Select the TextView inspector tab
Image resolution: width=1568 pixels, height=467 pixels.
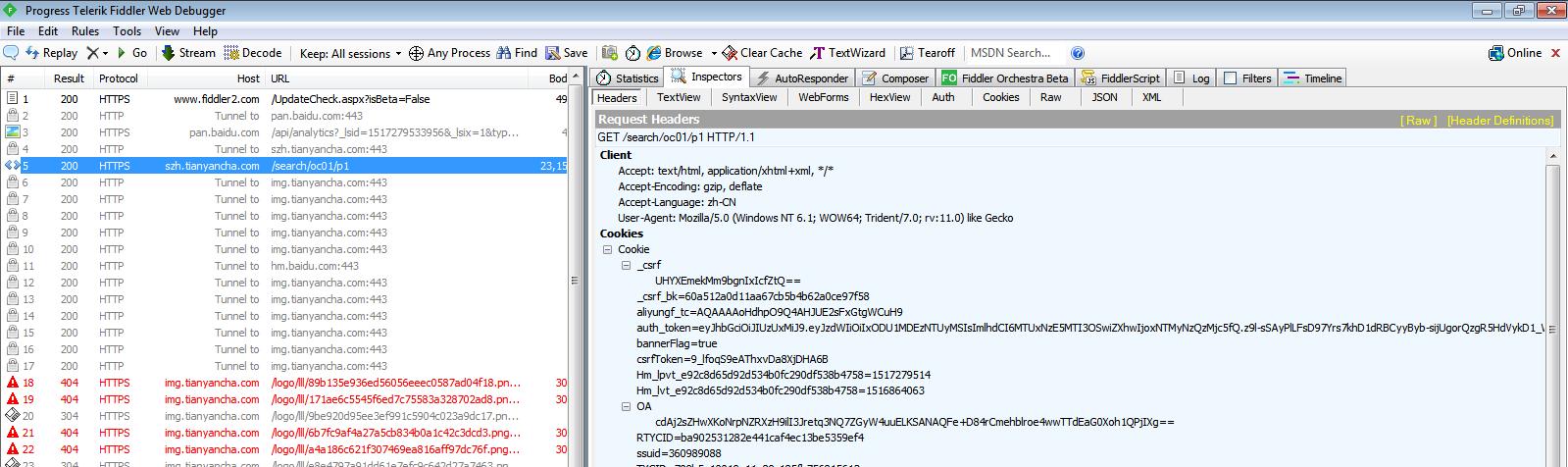coord(679,97)
